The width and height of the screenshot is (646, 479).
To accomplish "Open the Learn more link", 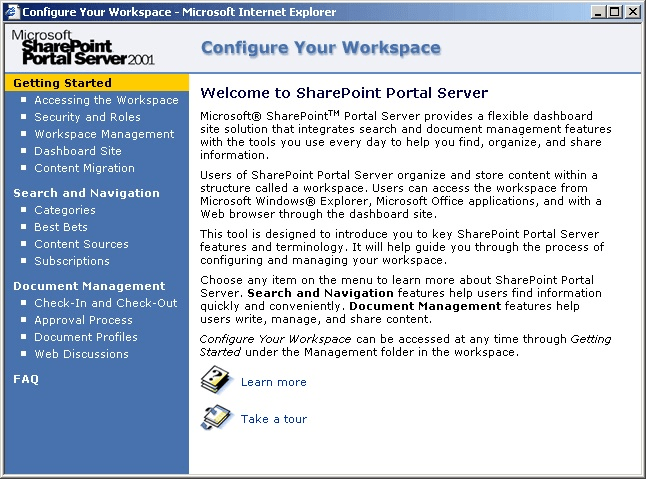I will 273,382.
